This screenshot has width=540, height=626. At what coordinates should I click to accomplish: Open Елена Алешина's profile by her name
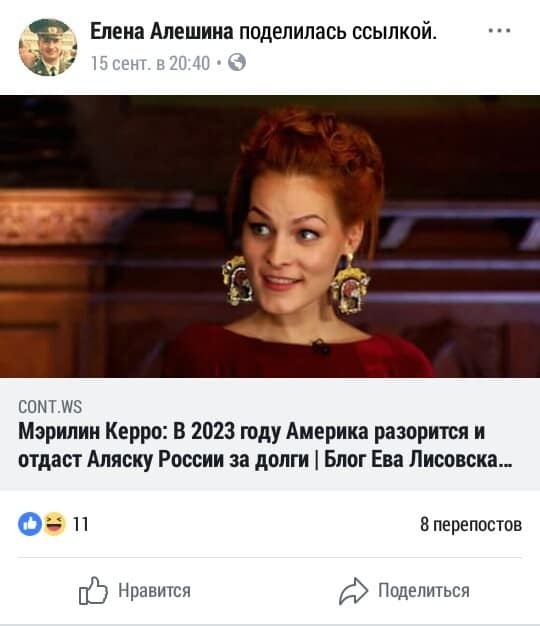[162, 31]
